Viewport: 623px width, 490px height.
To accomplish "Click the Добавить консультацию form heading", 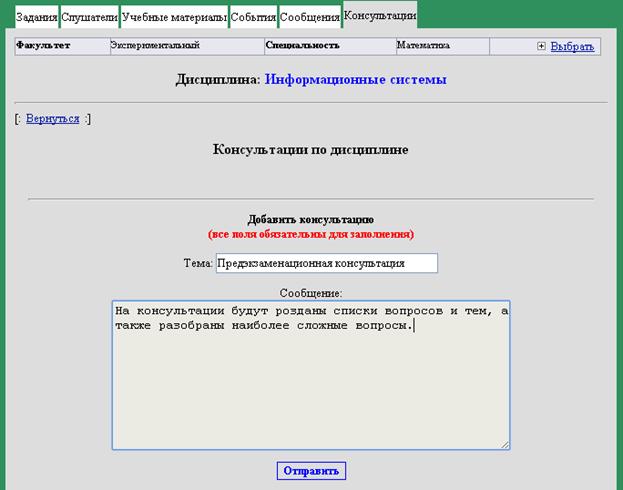I will (311, 219).
